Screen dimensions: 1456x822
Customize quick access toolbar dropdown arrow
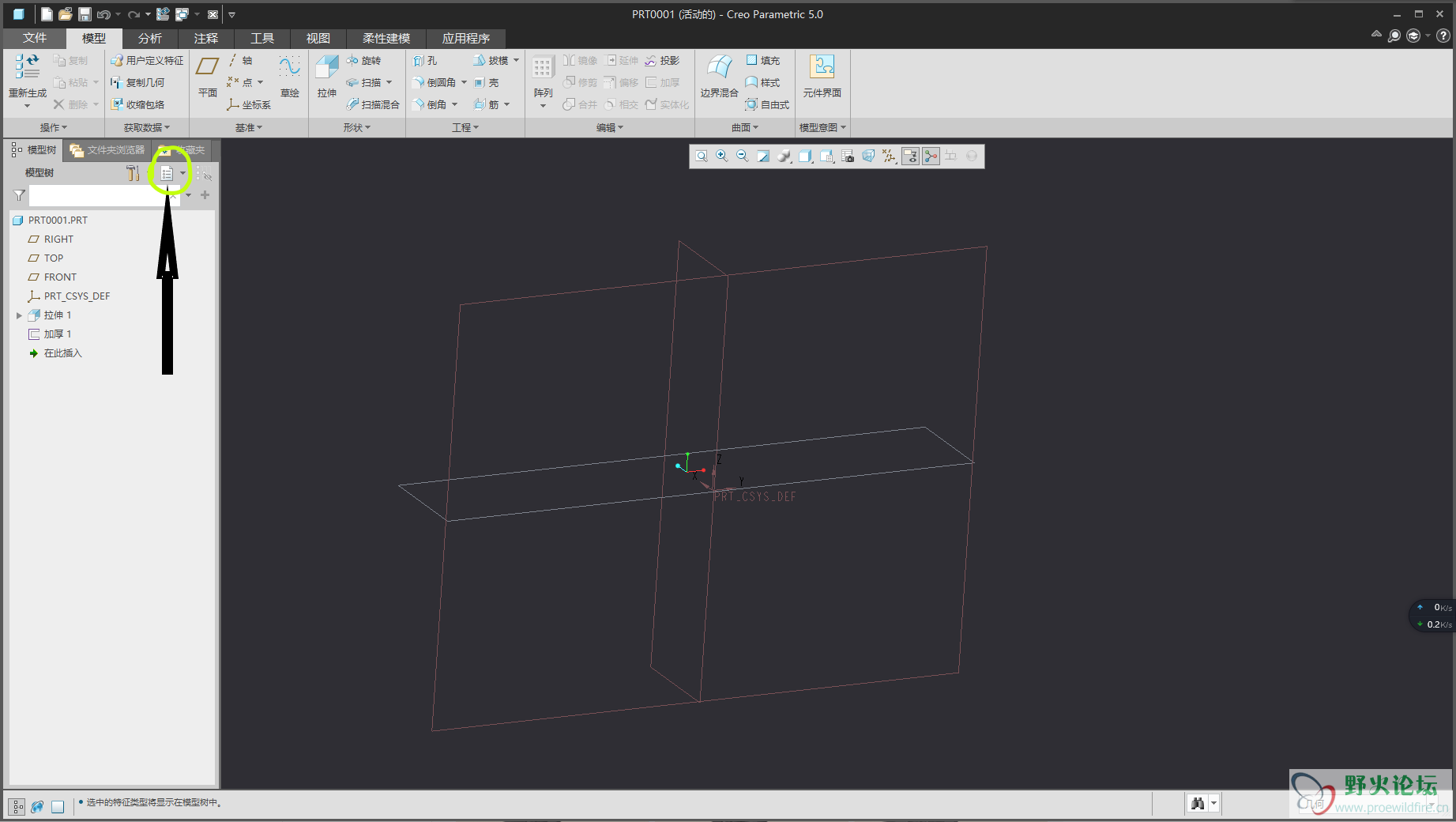tap(231, 14)
